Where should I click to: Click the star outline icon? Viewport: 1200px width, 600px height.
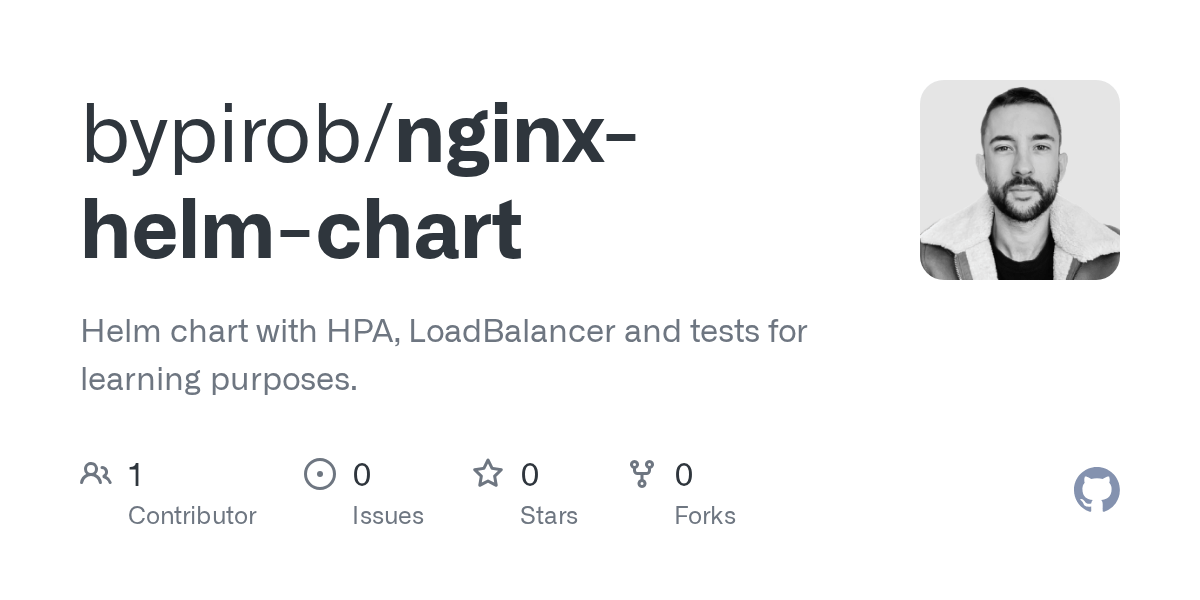[x=488, y=474]
